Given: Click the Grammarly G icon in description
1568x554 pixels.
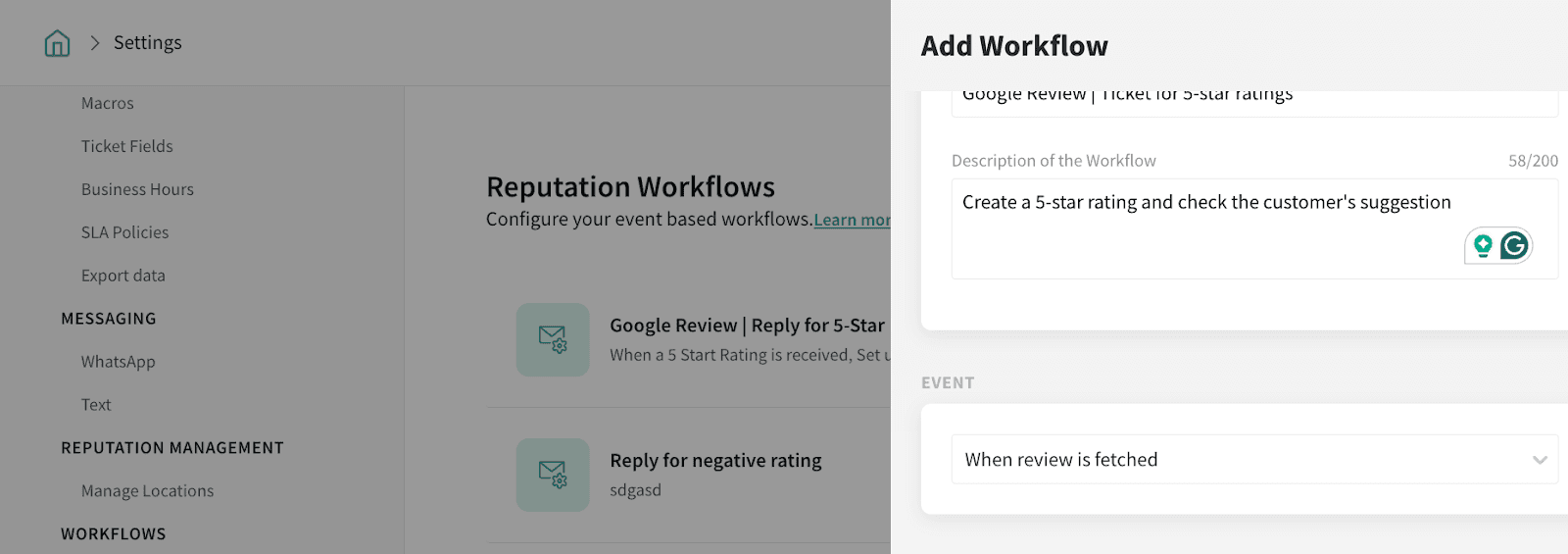Looking at the screenshot, I should (1514, 245).
